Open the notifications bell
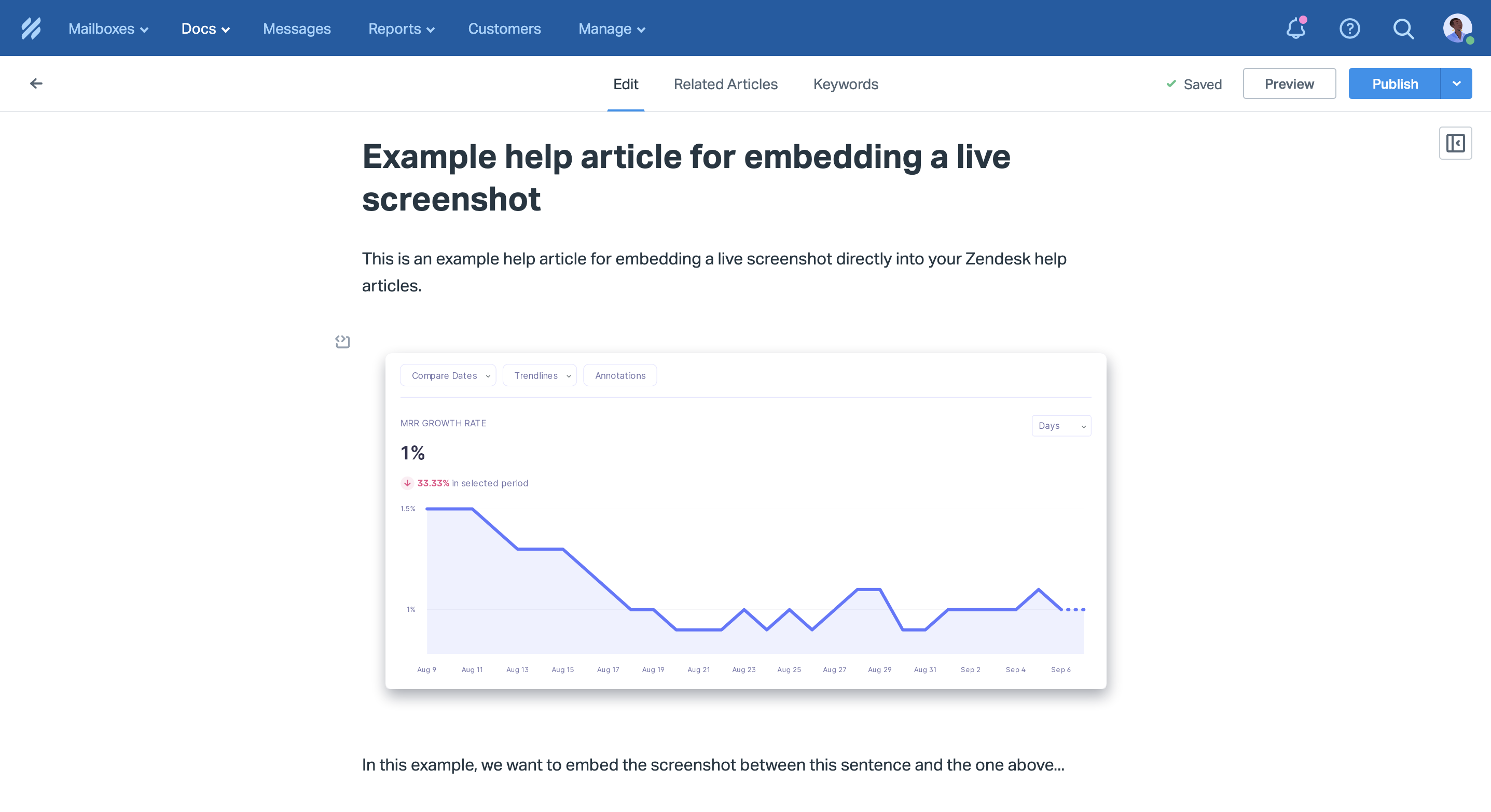Viewport: 1491px width, 812px height. tap(1295, 29)
